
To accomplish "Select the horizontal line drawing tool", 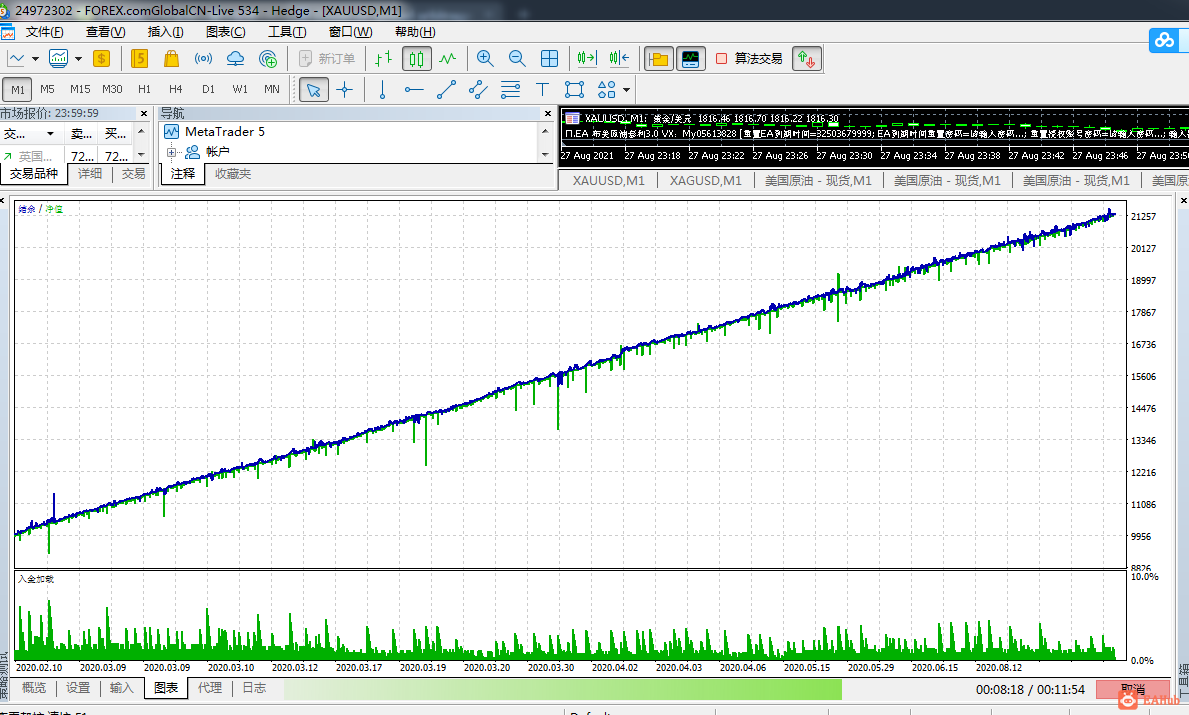I will coord(414,90).
